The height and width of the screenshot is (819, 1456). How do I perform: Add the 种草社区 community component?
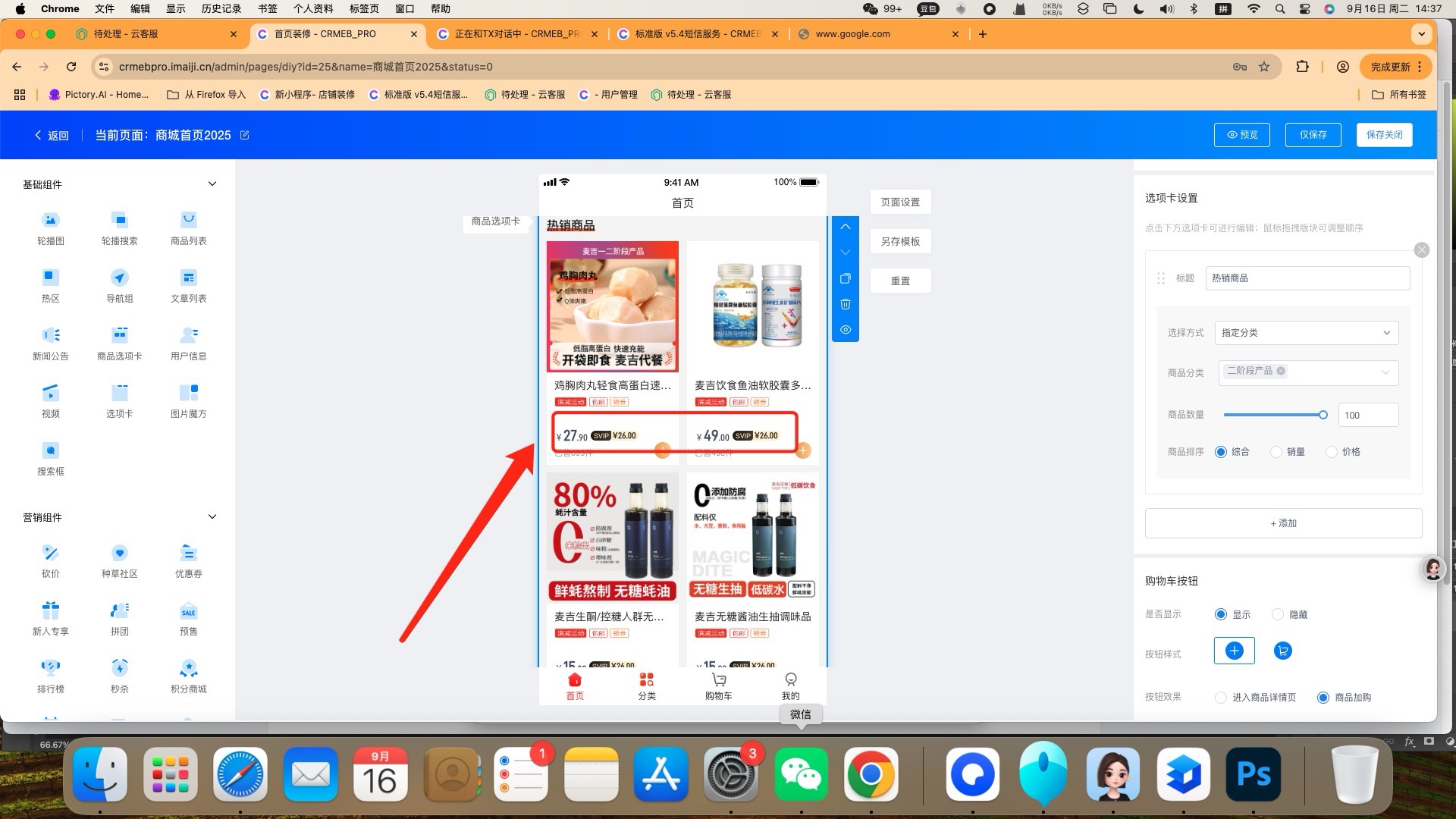click(119, 561)
